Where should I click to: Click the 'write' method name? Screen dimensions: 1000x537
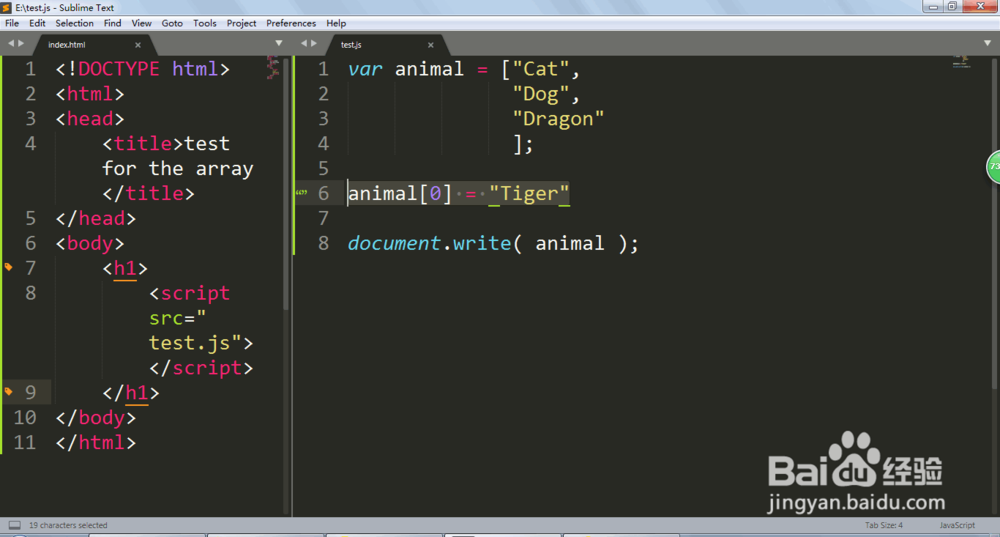[482, 243]
